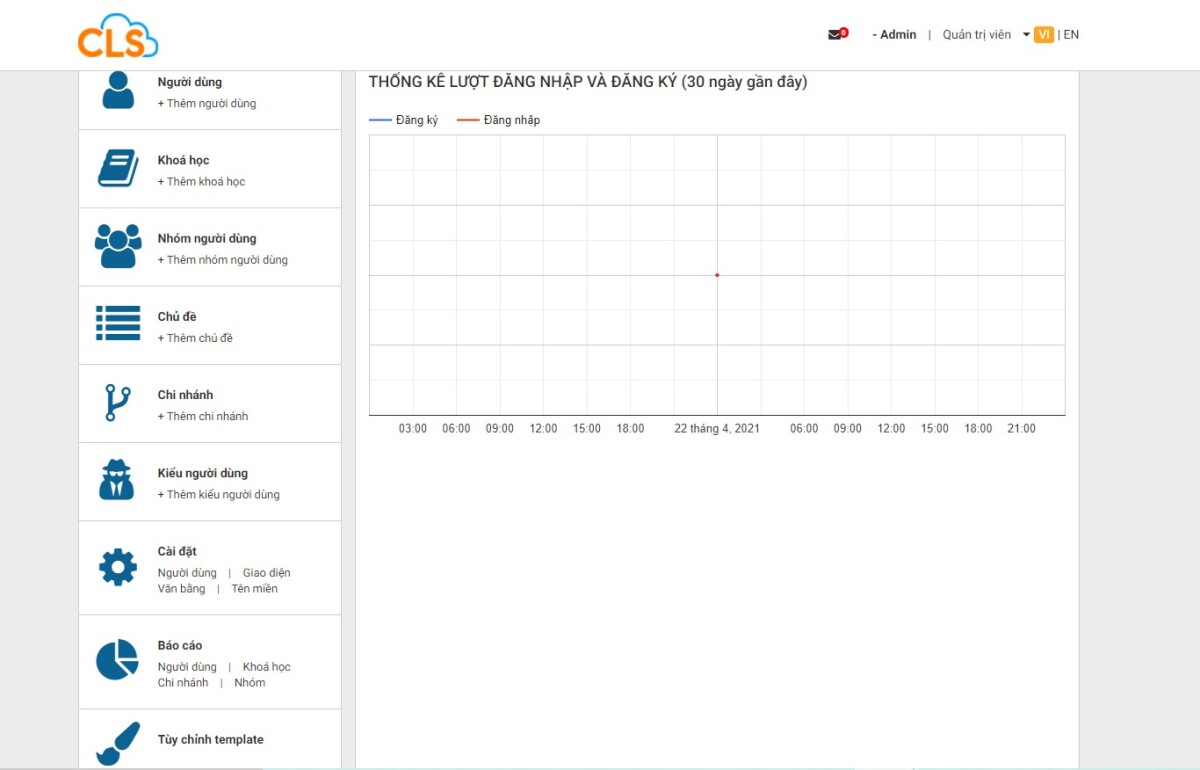Click the Người dùng person icon
Screen dimensions: 1200x770
coord(118,90)
